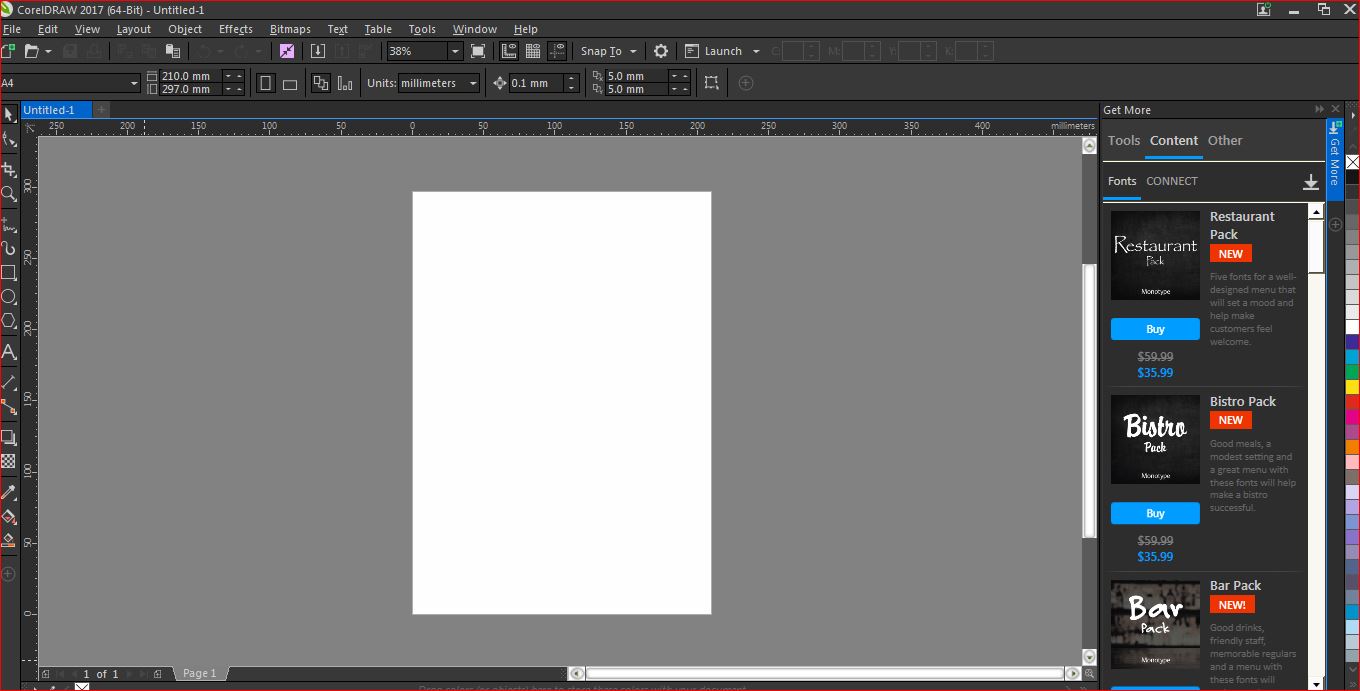This screenshot has width=1360, height=691.
Task: Choose the Interactive Fill bucket tool
Action: click(x=9, y=517)
